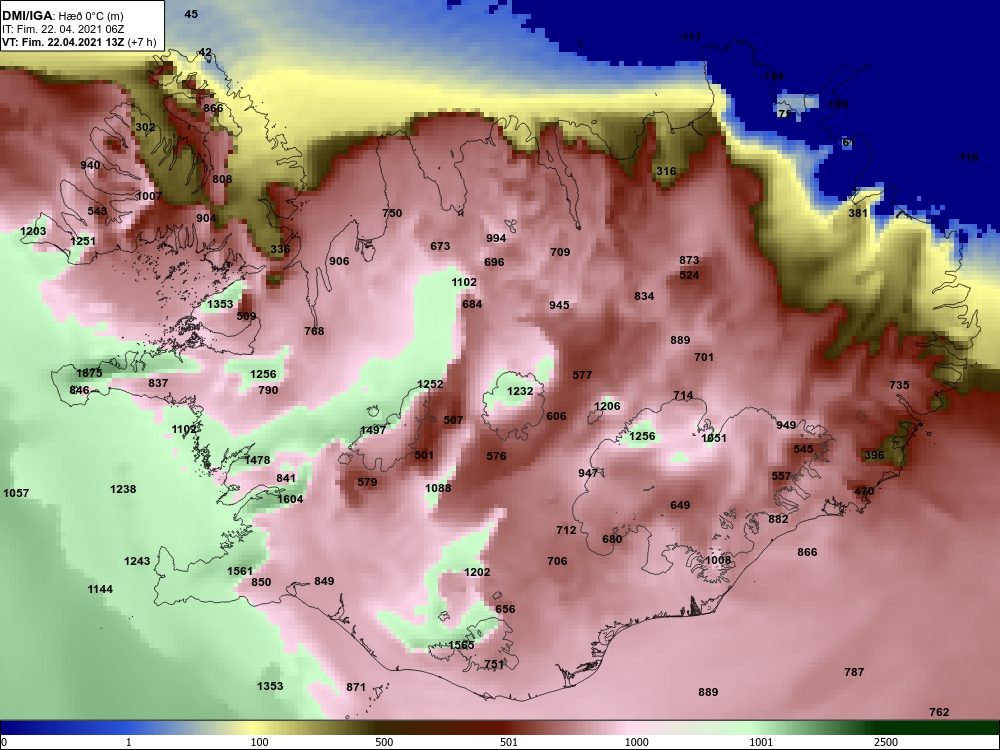Click the -189 map value
This screenshot has height=750, width=1000.
836,104
